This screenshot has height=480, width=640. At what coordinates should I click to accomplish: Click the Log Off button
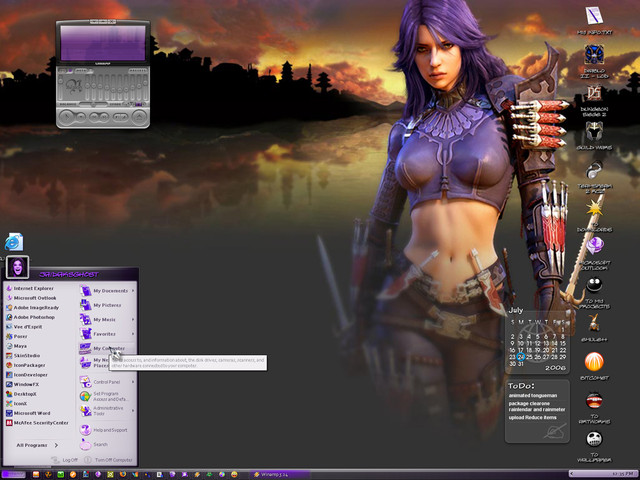64,460
